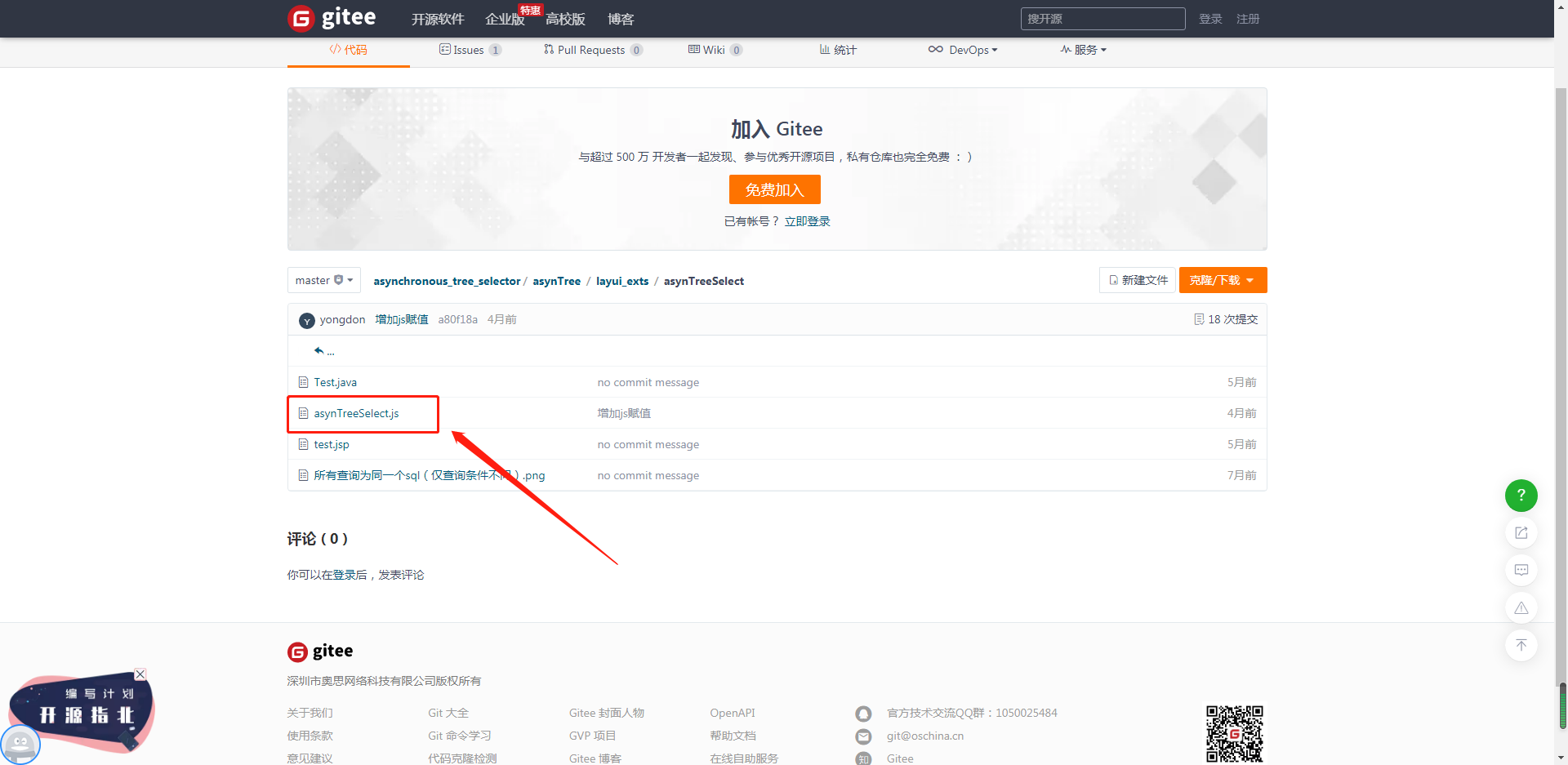Open the comment bubble floating icon
This screenshot has height=765, width=1568.
click(x=1521, y=570)
